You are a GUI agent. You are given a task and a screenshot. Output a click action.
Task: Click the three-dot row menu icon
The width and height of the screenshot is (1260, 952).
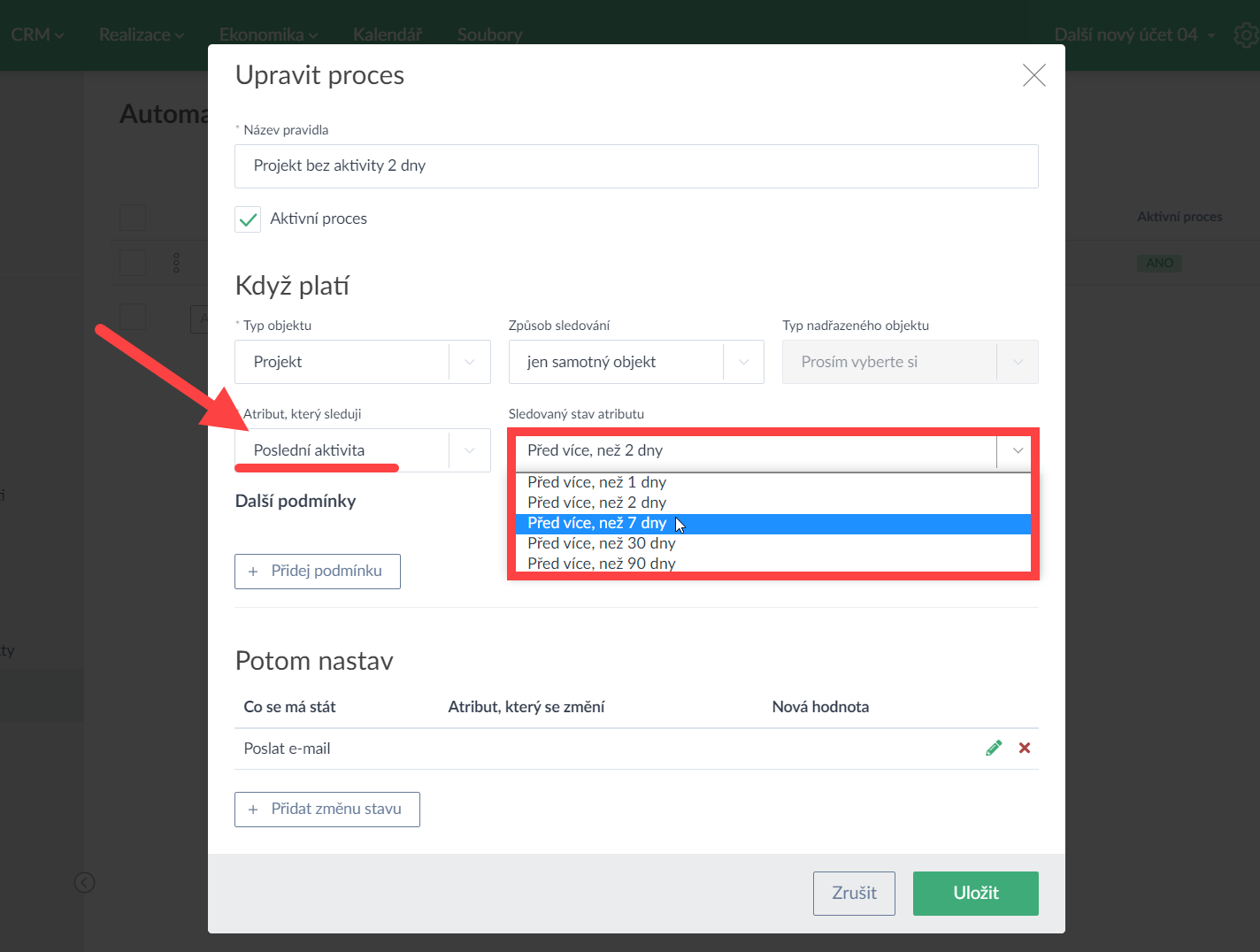click(176, 263)
